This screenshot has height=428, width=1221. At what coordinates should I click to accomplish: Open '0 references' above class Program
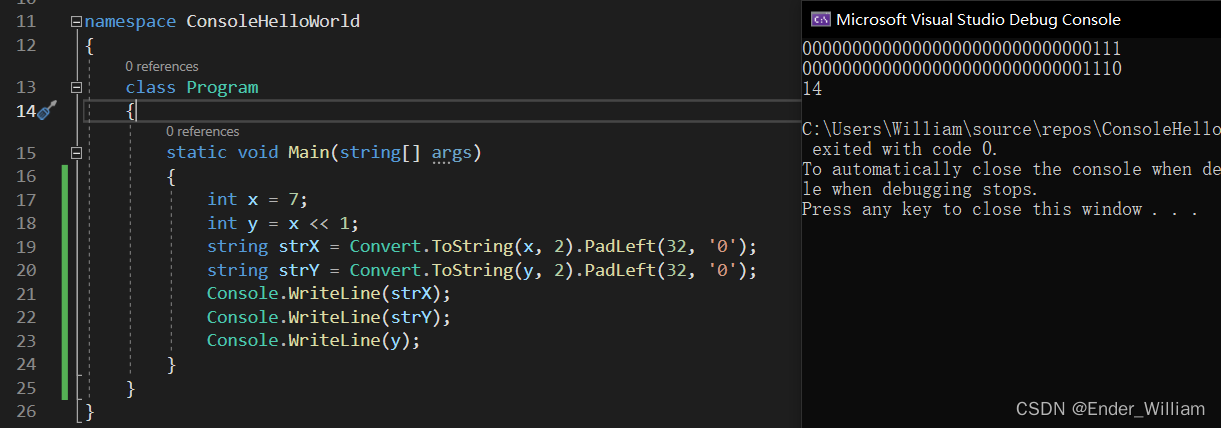161,66
